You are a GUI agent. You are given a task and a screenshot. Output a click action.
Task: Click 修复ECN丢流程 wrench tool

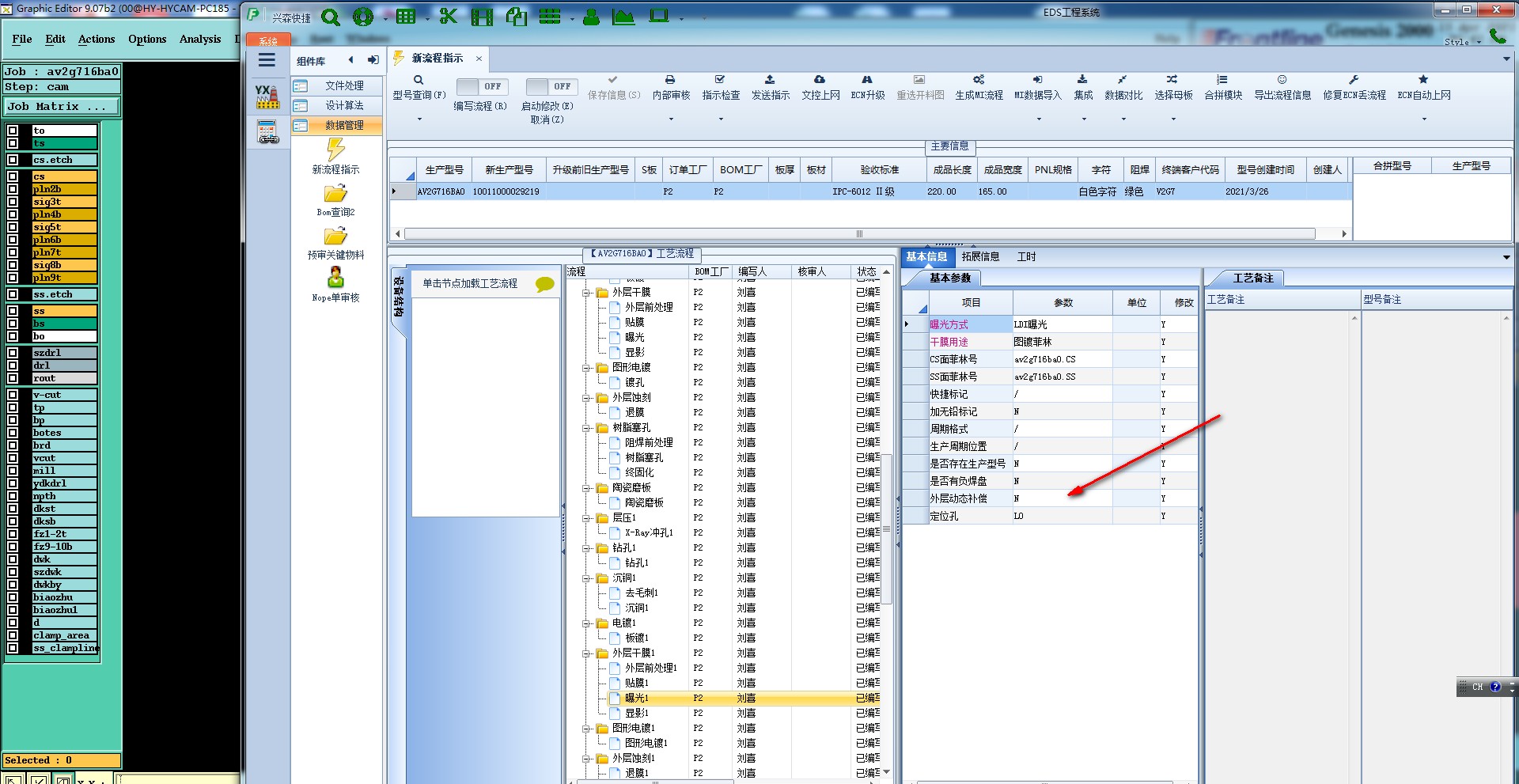click(1354, 87)
